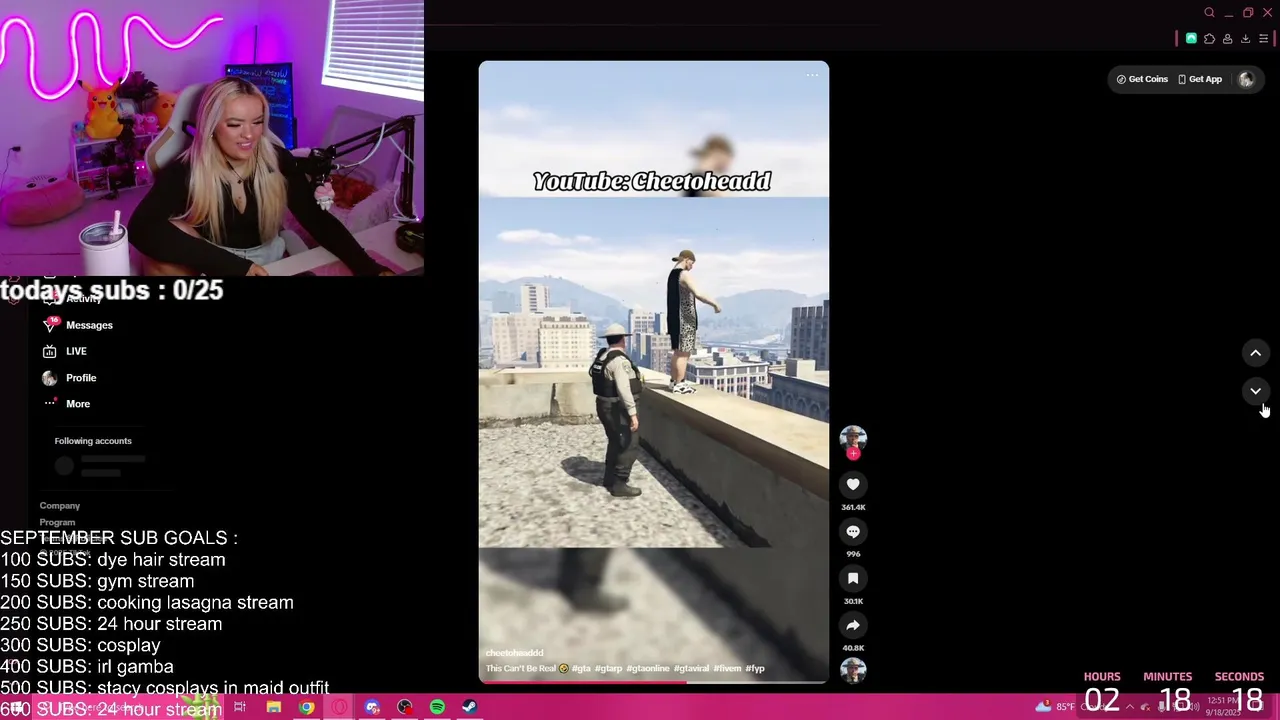Share the video with the arrow icon
1280x720 pixels.
point(853,626)
